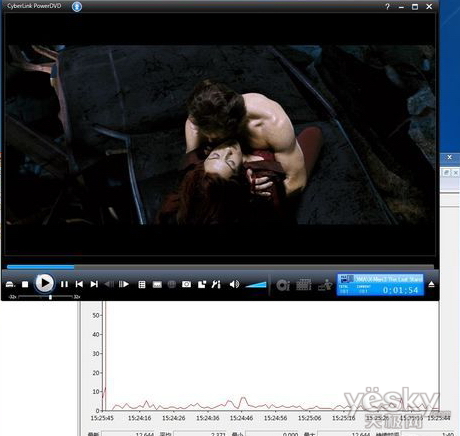Click the disc info icon
Image resolution: width=460 pixels, height=436 pixels.
tap(283, 285)
